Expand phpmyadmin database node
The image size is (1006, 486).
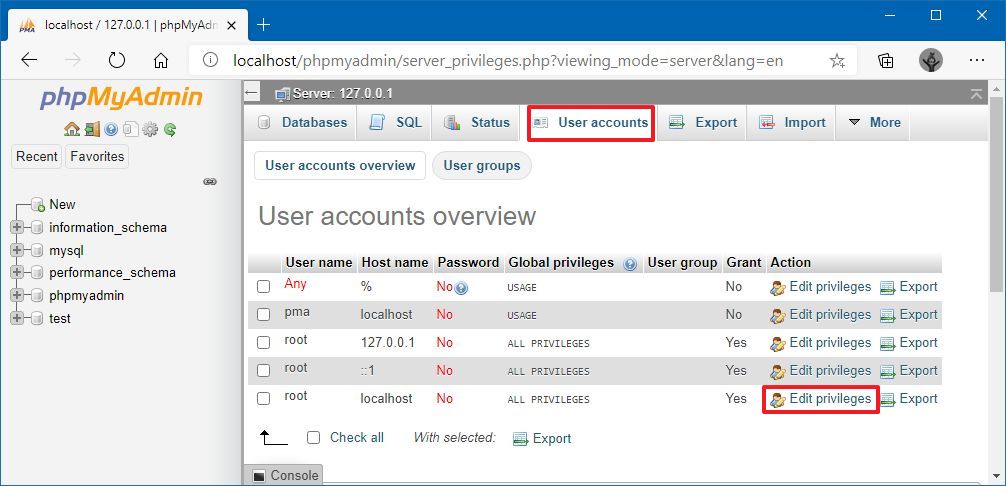pos(17,296)
